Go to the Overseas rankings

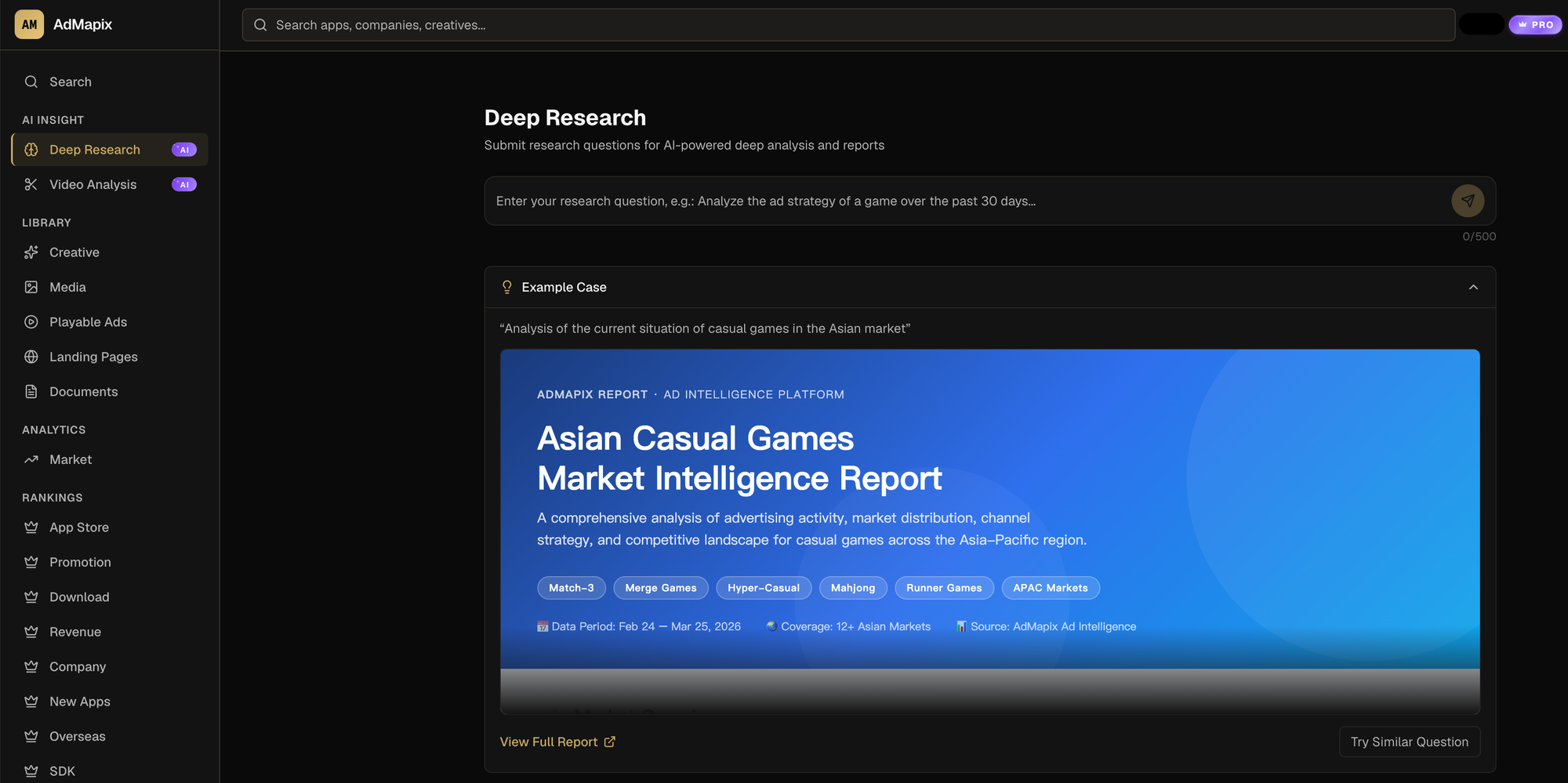click(77, 736)
